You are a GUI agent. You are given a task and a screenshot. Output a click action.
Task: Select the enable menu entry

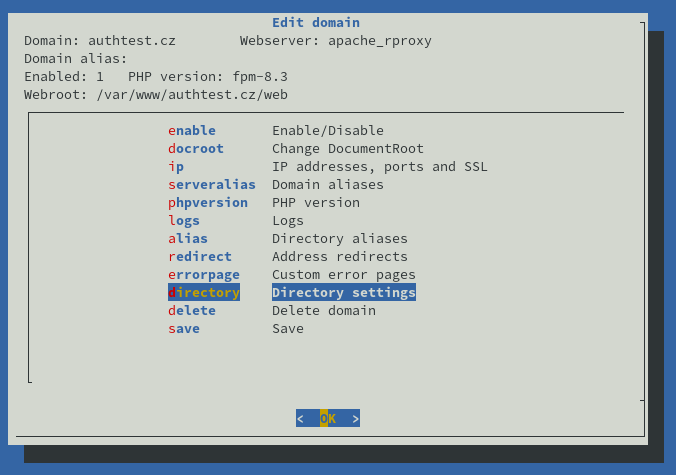pos(192,131)
